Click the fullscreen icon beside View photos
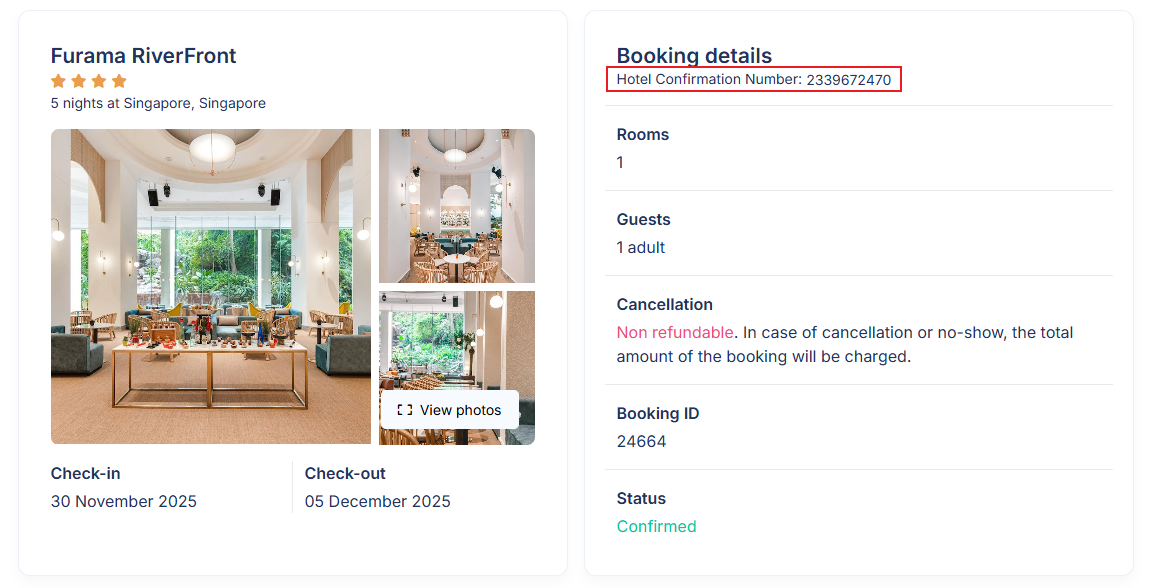 [x=405, y=410]
